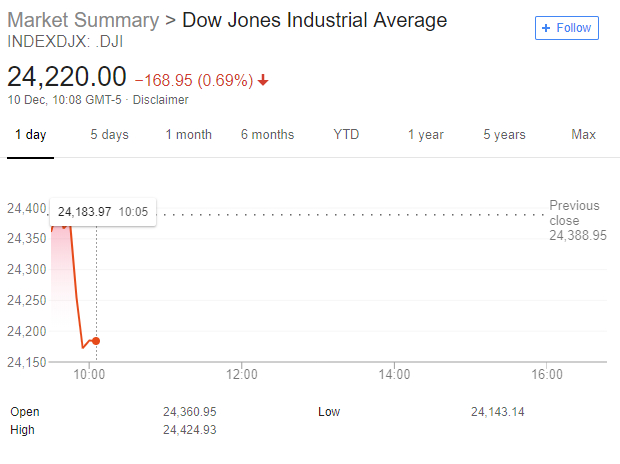620x464 pixels.
Task: Switch to the 5 years tab
Action: pyautogui.click(x=504, y=135)
